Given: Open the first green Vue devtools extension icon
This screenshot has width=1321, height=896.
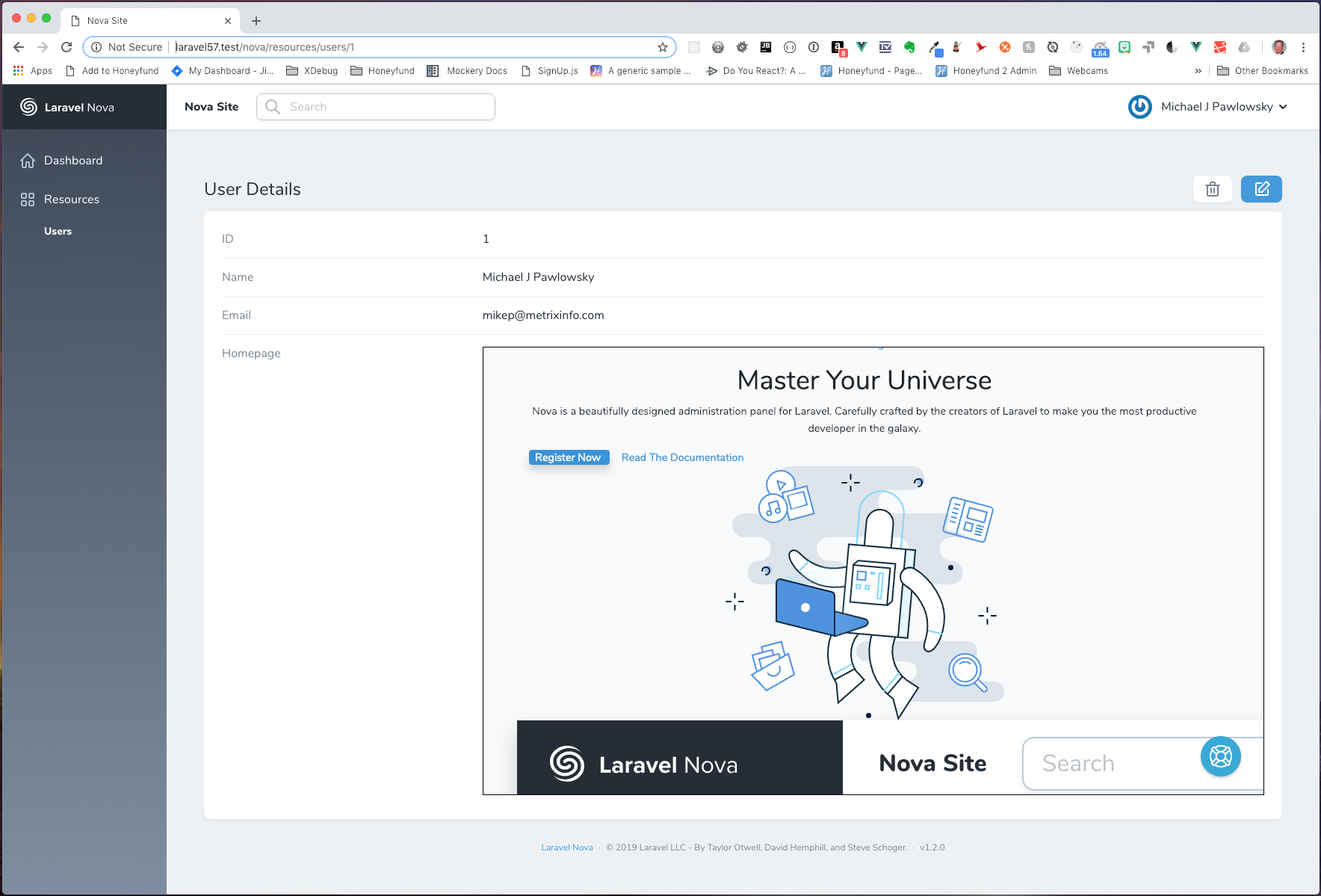Looking at the screenshot, I should pos(861,47).
